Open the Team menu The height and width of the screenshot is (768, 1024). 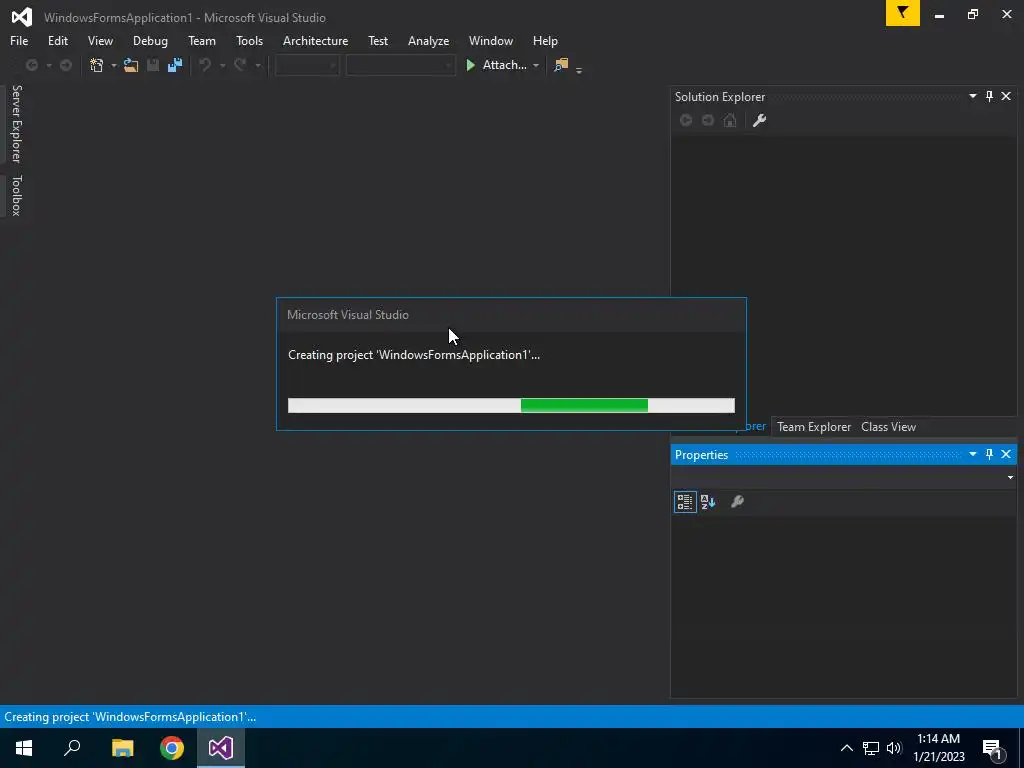(x=202, y=40)
